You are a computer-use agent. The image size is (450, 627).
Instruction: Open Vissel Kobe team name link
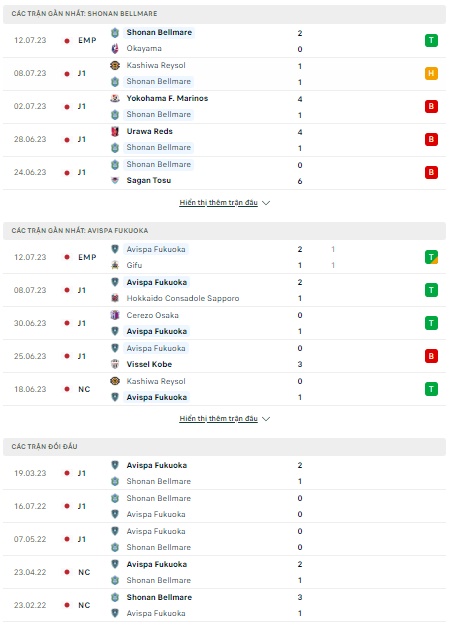point(149,364)
